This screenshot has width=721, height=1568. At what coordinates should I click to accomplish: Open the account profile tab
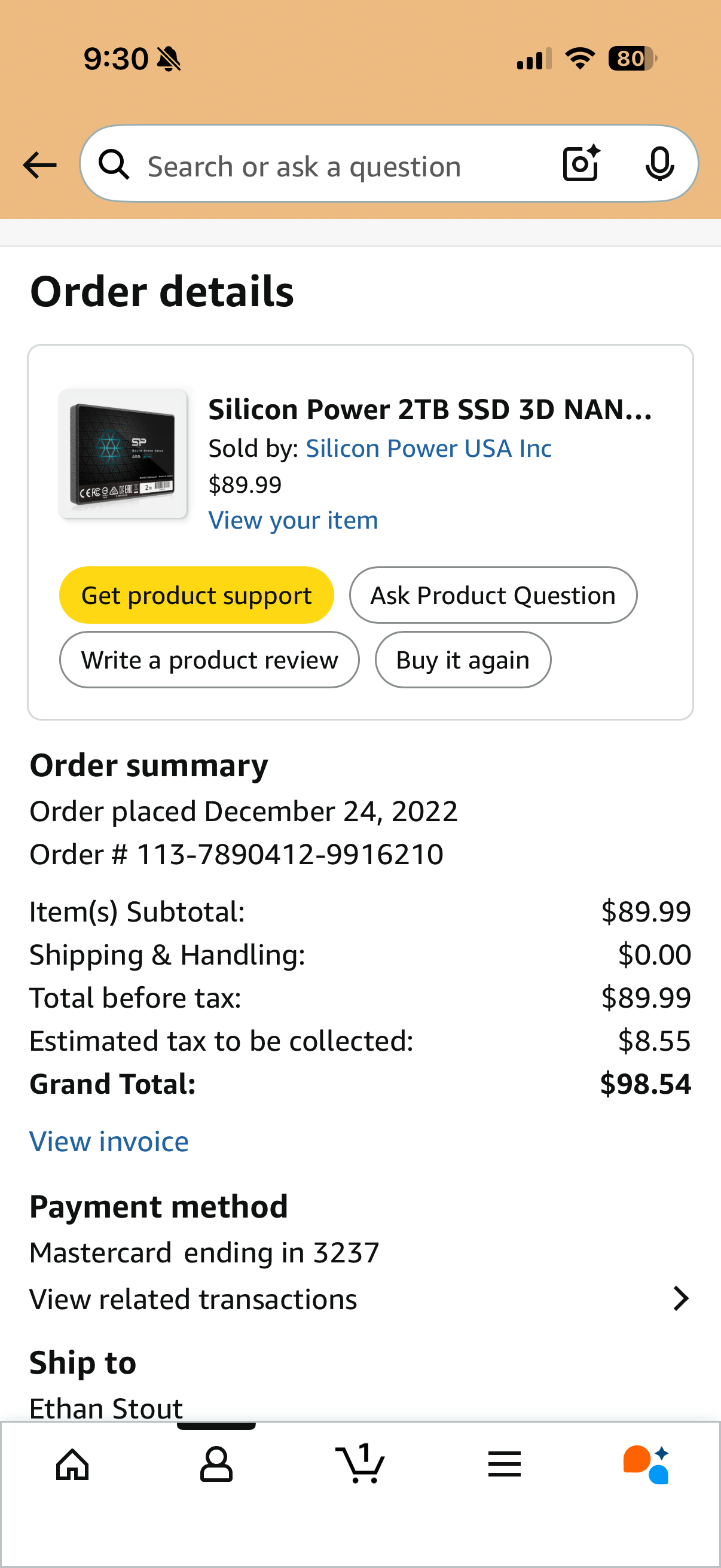(216, 1464)
